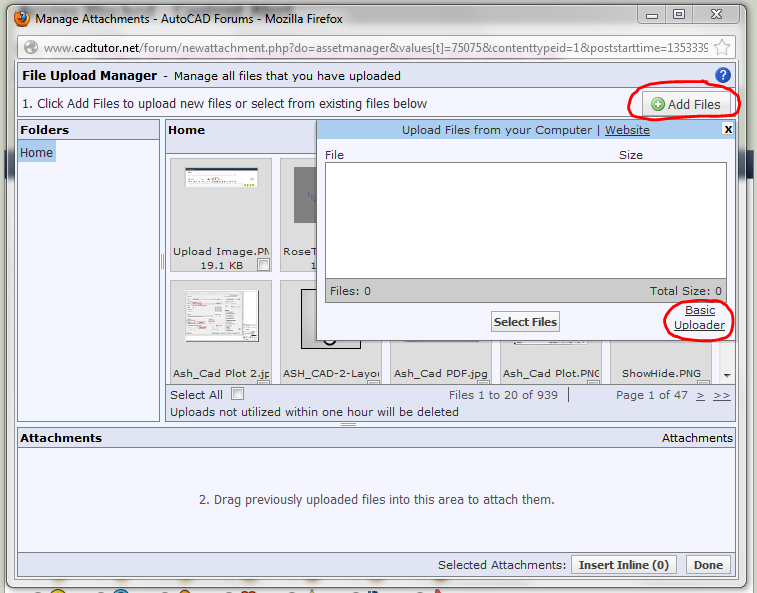Image resolution: width=757 pixels, height=593 pixels.
Task: Click the globe site identity icon
Action: coord(31,47)
